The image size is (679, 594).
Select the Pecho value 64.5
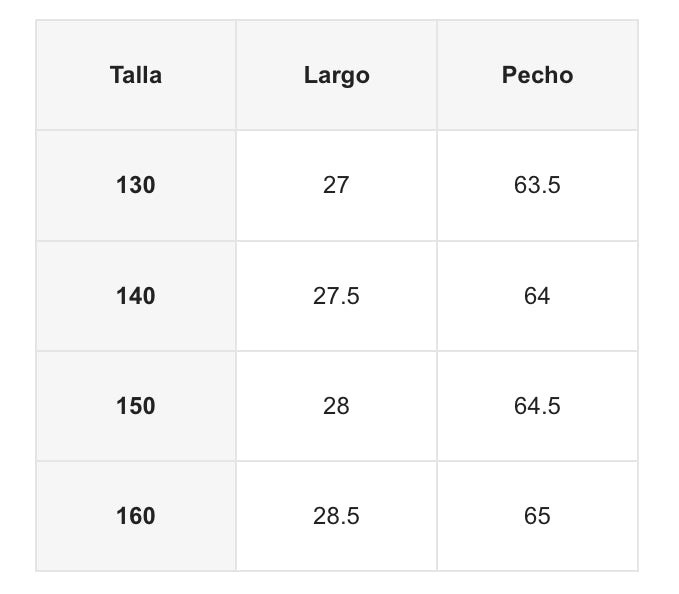537,406
